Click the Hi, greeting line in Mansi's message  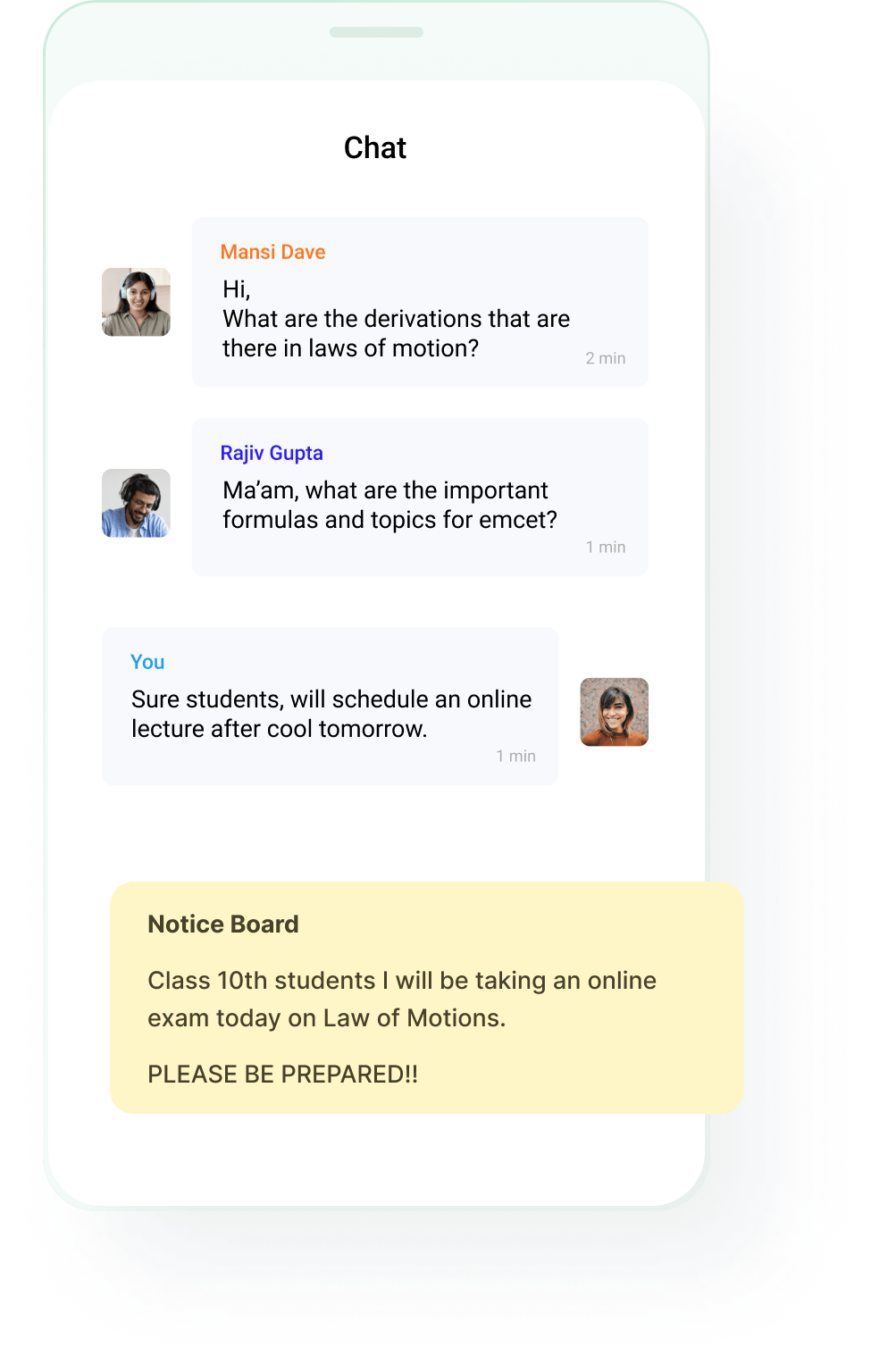click(237, 289)
